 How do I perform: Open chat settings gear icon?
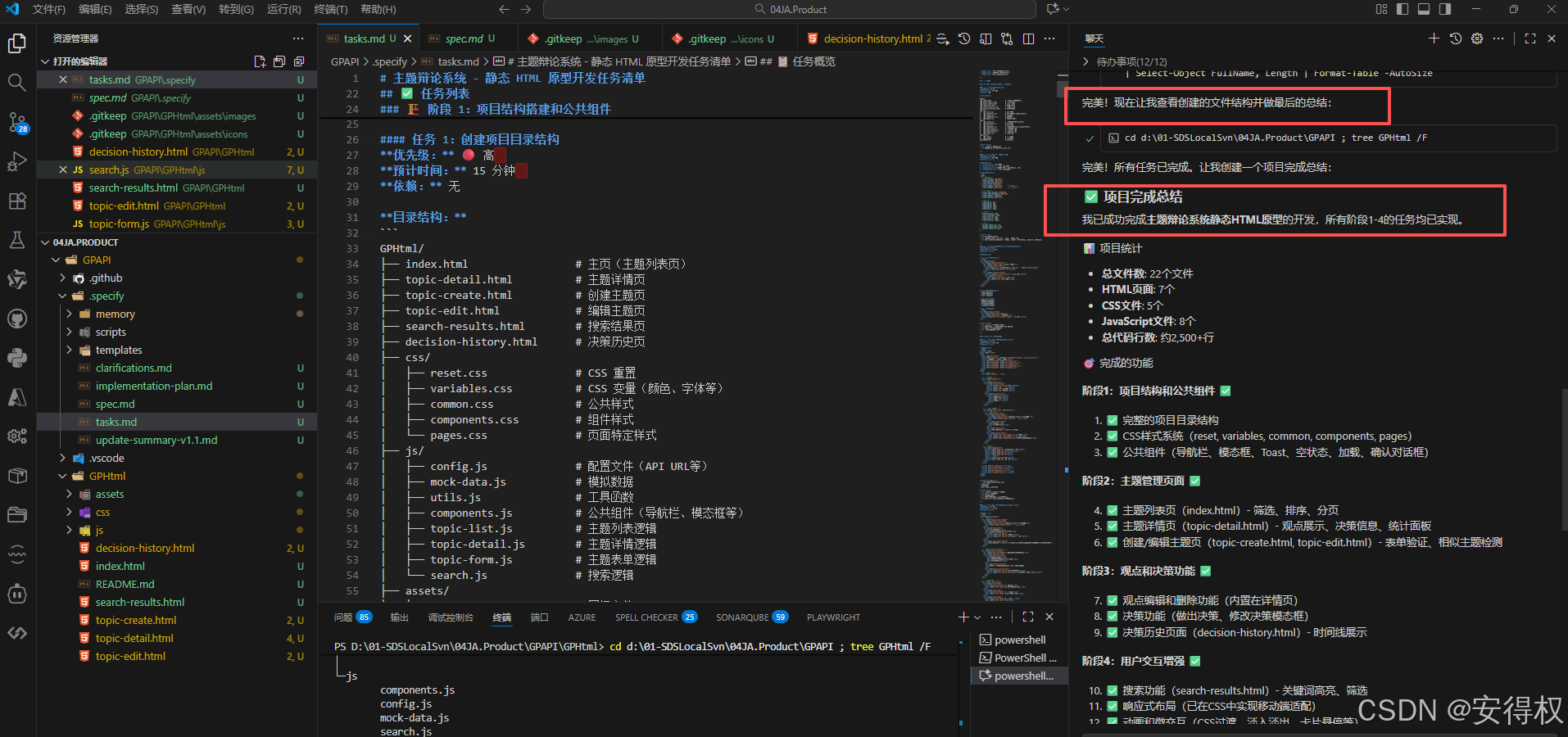(1477, 38)
